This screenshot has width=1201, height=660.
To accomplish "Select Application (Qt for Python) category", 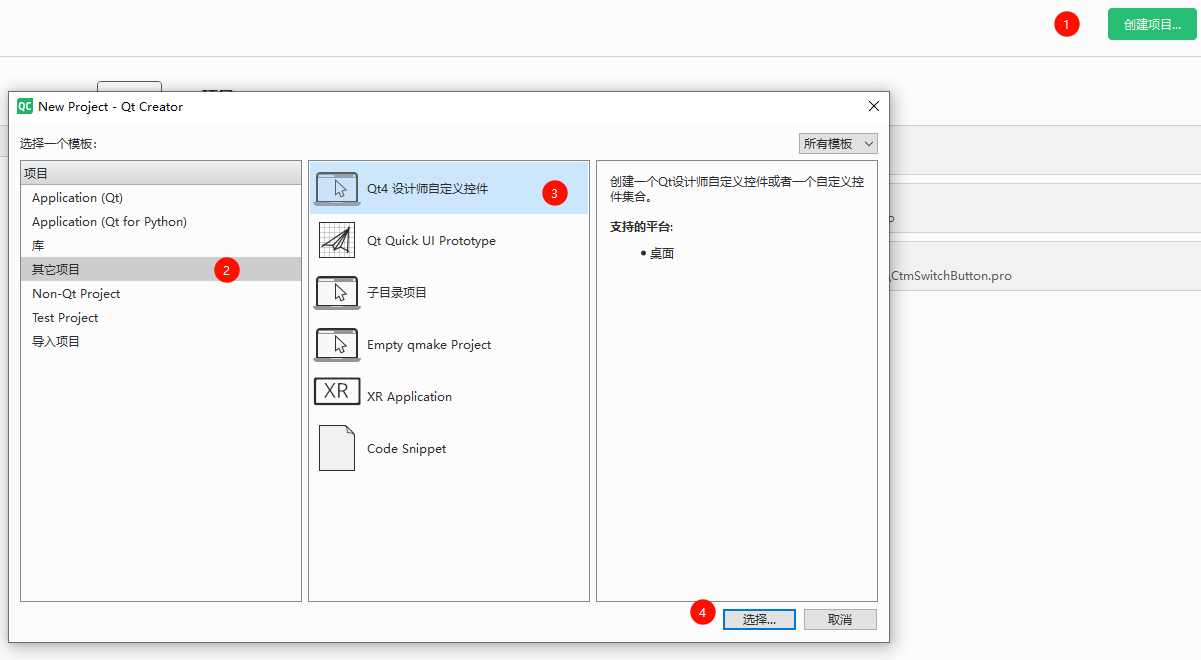I will (x=161, y=222).
